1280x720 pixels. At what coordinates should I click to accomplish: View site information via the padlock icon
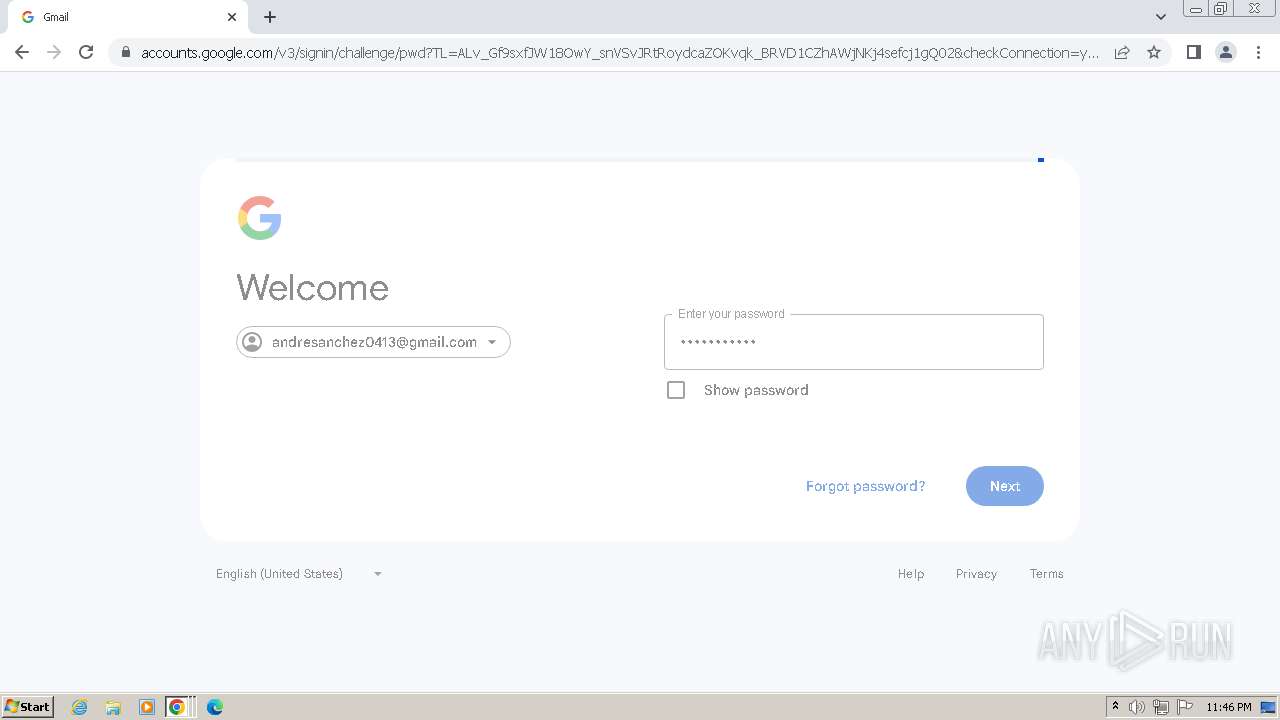click(x=126, y=52)
